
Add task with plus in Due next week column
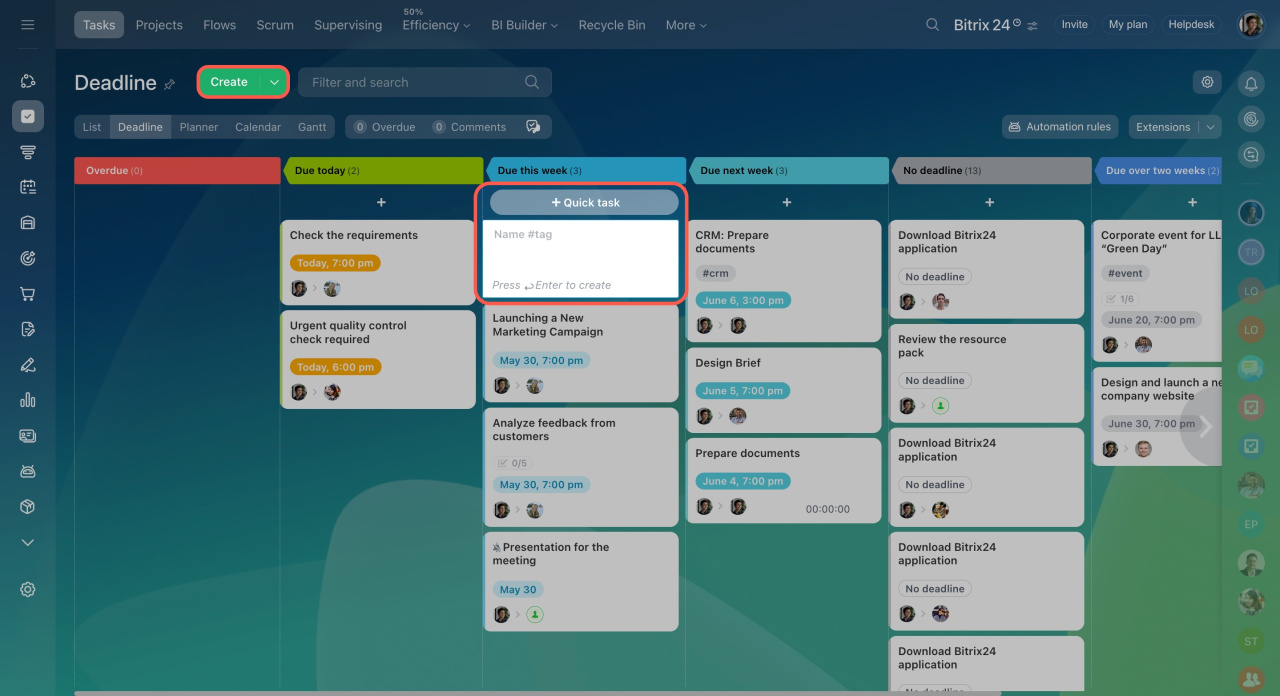point(787,202)
